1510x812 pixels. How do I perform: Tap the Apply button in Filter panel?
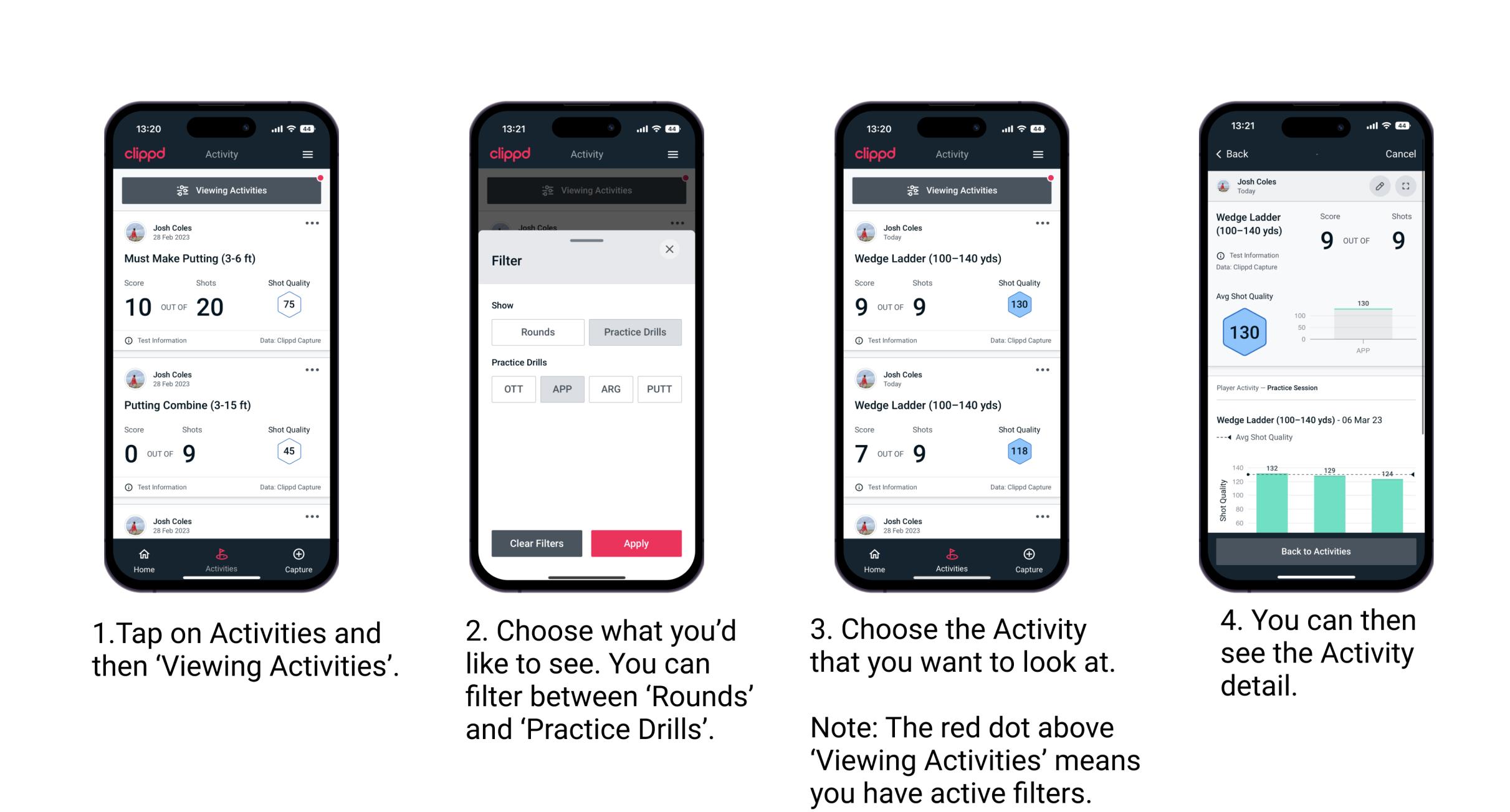pyautogui.click(x=636, y=542)
